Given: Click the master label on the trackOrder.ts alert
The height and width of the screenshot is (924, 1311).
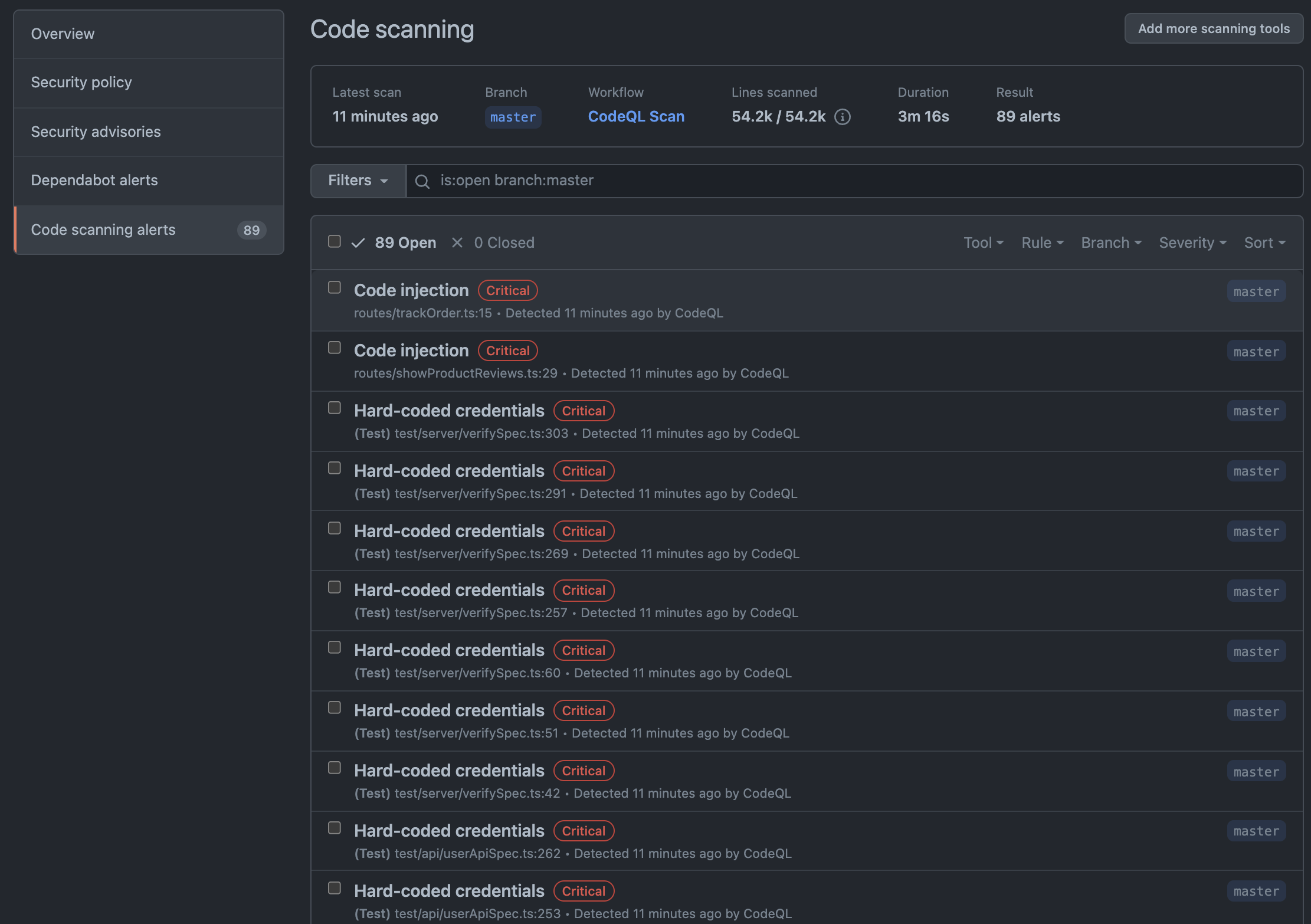Looking at the screenshot, I should [x=1256, y=291].
